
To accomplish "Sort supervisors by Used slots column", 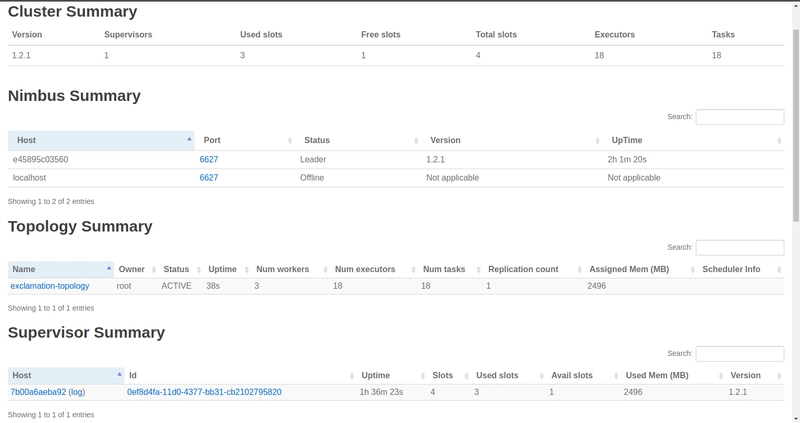I will pos(508,376).
